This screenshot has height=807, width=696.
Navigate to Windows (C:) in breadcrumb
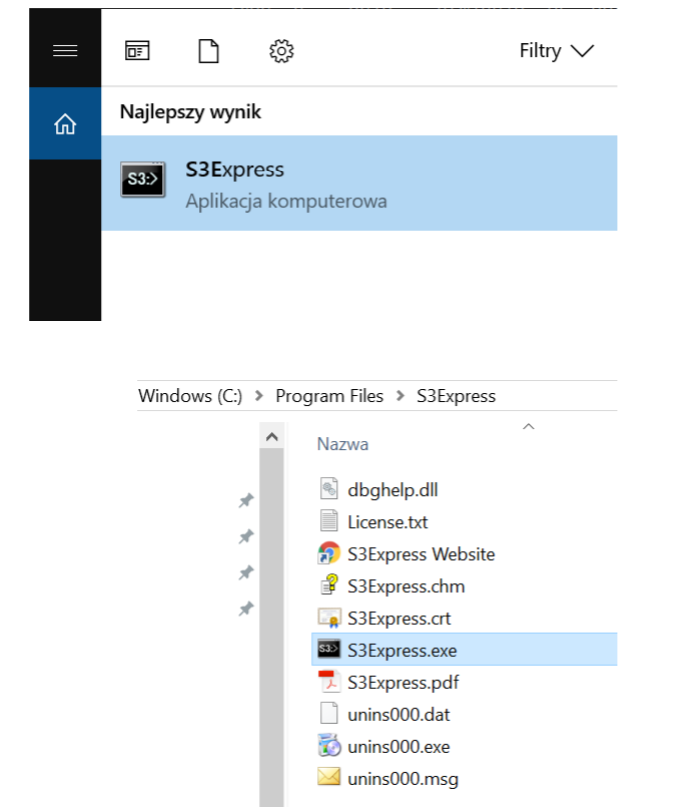coord(190,396)
